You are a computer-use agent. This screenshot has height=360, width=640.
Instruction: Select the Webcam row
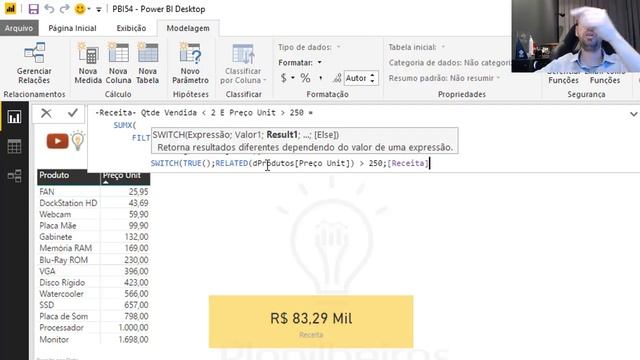pyautogui.click(x=93, y=214)
